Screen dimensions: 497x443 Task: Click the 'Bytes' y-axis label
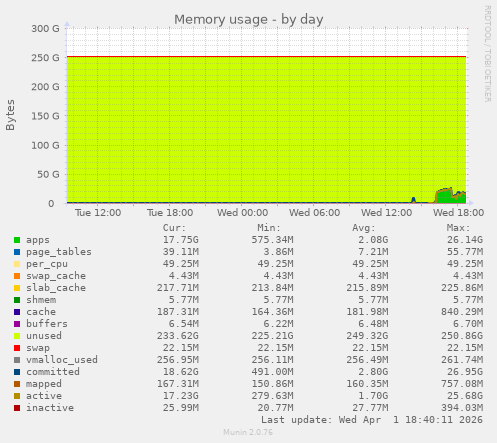(10, 115)
